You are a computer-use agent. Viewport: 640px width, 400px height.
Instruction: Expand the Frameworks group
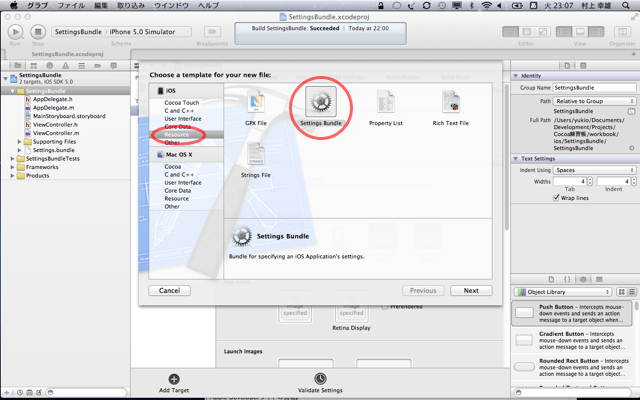[x=13, y=167]
